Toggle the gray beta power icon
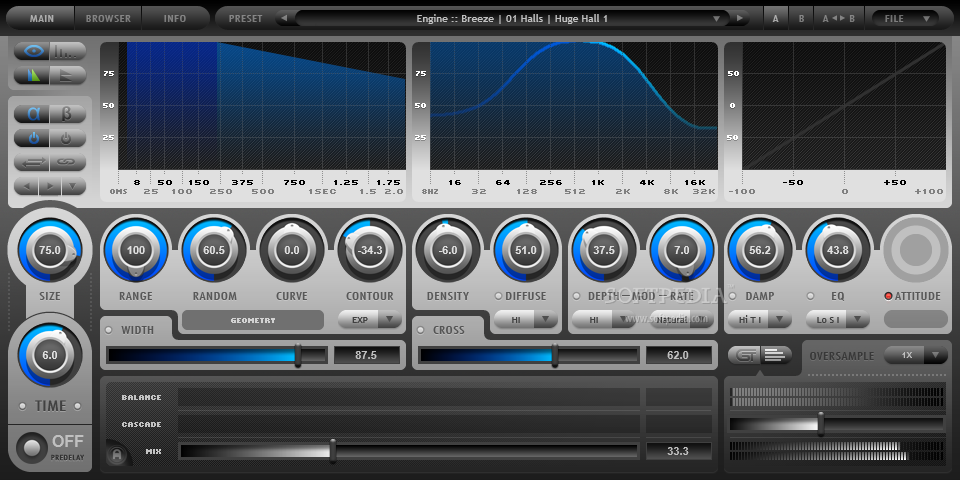This screenshot has height=480, width=960. coord(67,138)
